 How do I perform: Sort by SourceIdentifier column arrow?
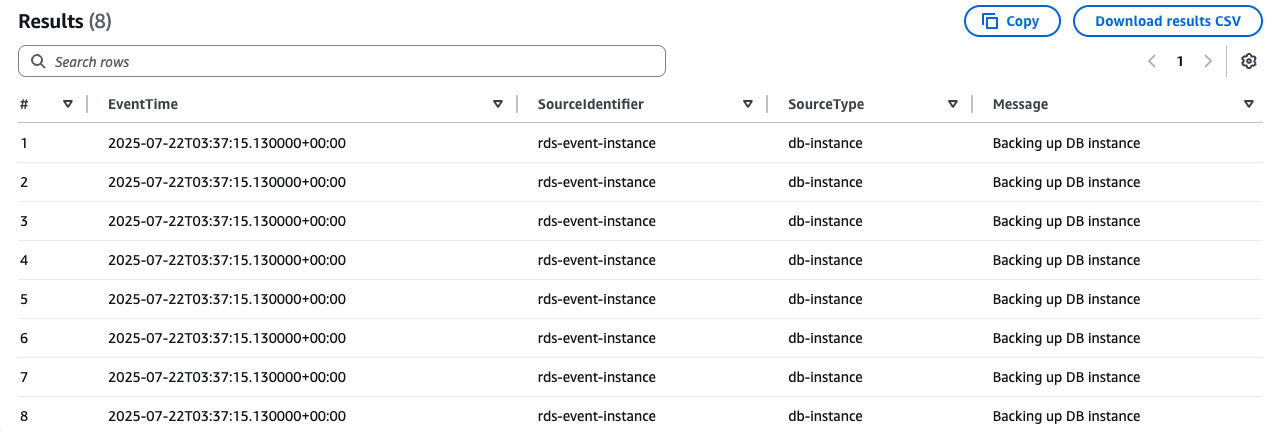[x=747, y=104]
